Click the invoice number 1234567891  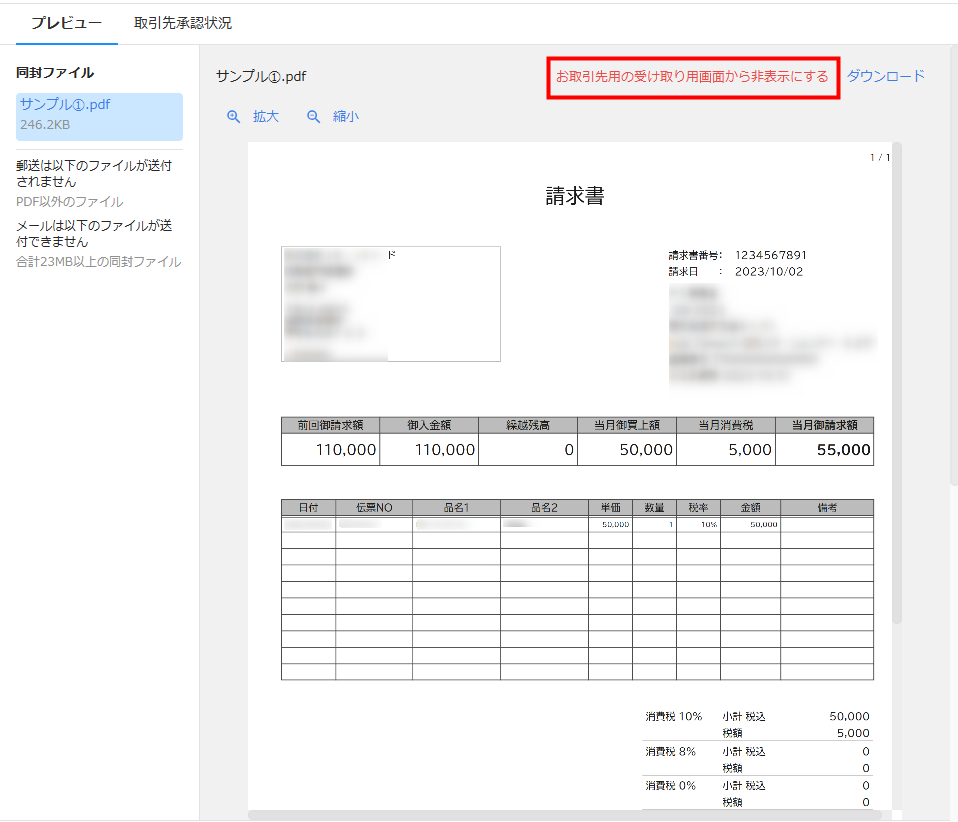[770, 255]
